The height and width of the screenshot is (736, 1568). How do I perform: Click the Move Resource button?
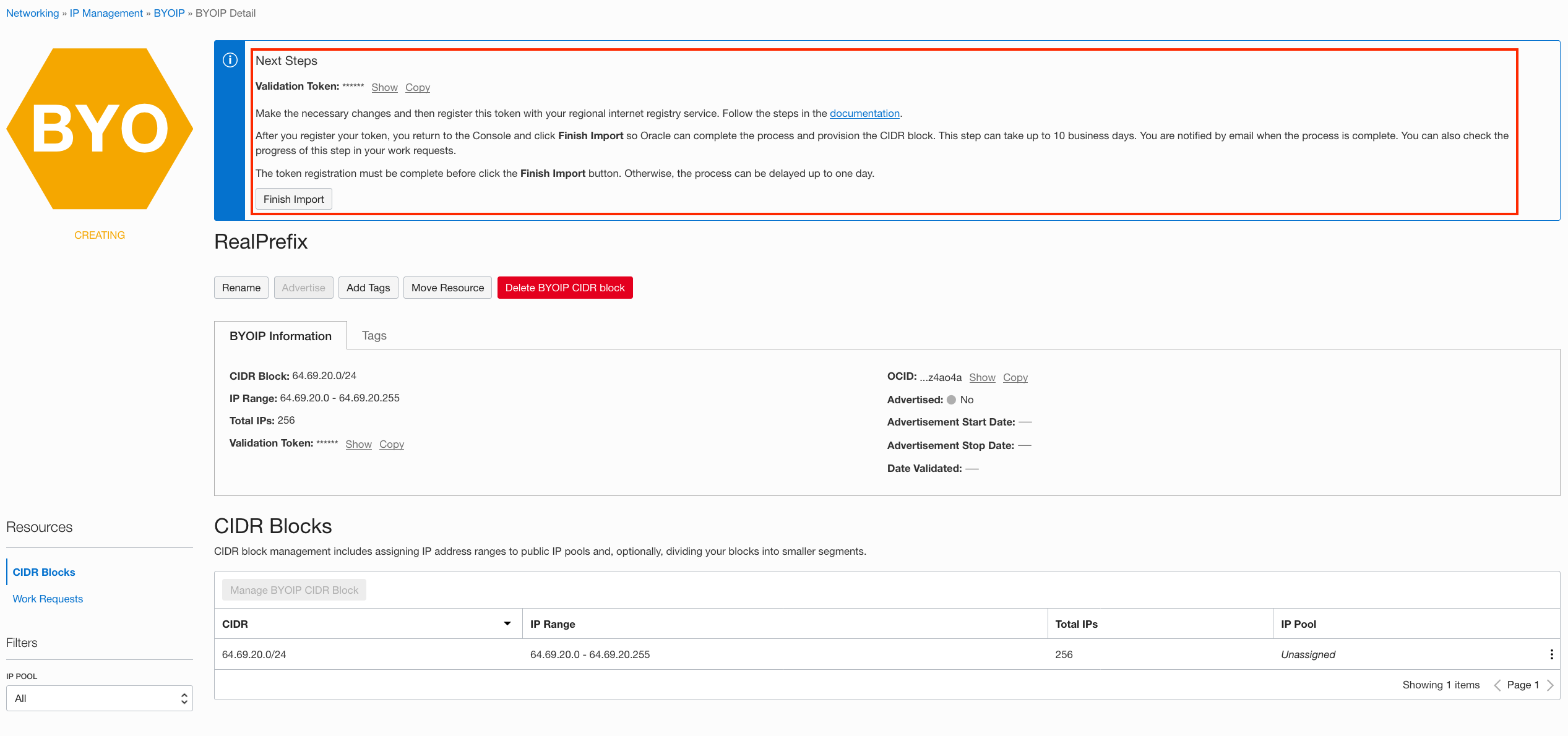tap(447, 287)
